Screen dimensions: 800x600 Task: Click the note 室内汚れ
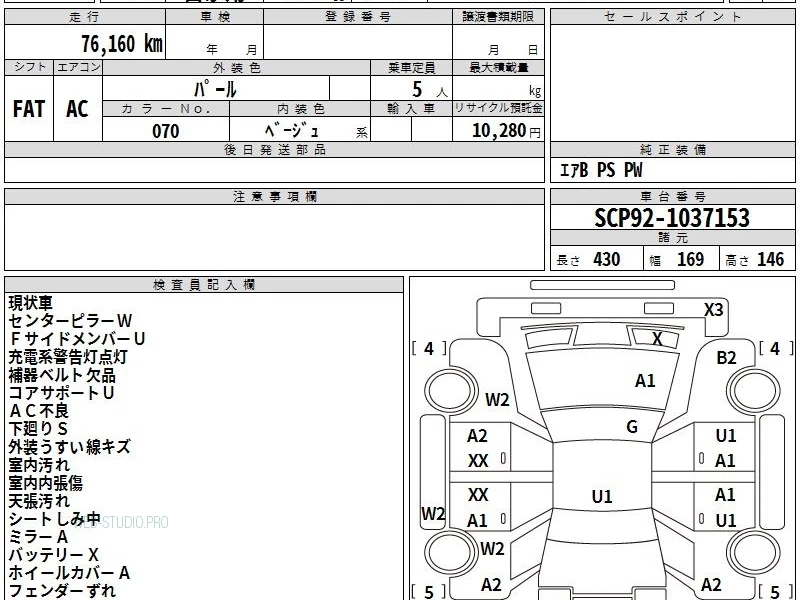point(39,465)
